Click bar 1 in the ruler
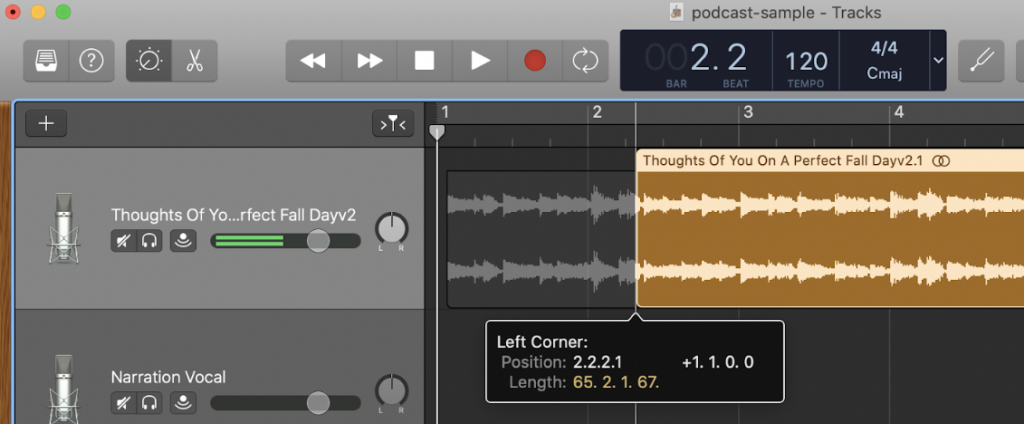1024x424 pixels. [445, 112]
